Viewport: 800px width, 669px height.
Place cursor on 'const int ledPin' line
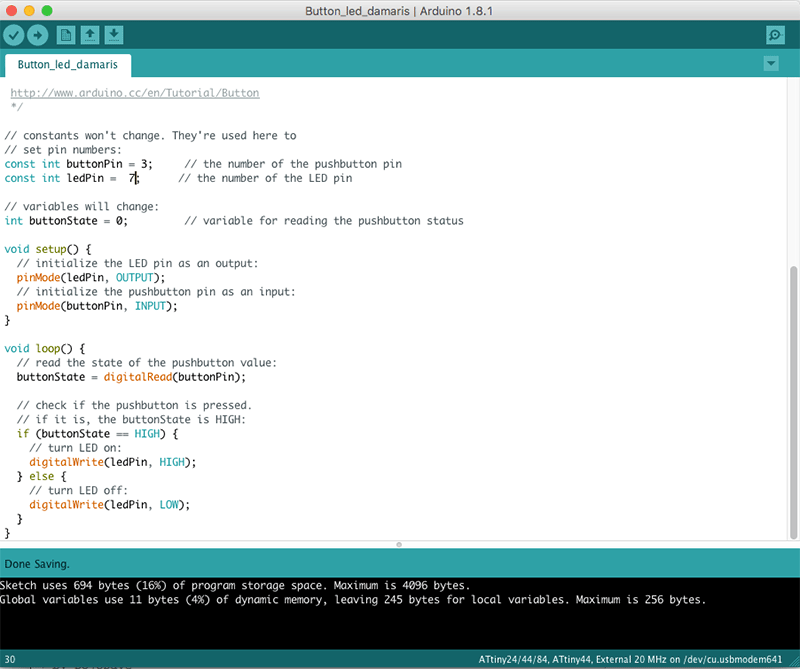72,178
